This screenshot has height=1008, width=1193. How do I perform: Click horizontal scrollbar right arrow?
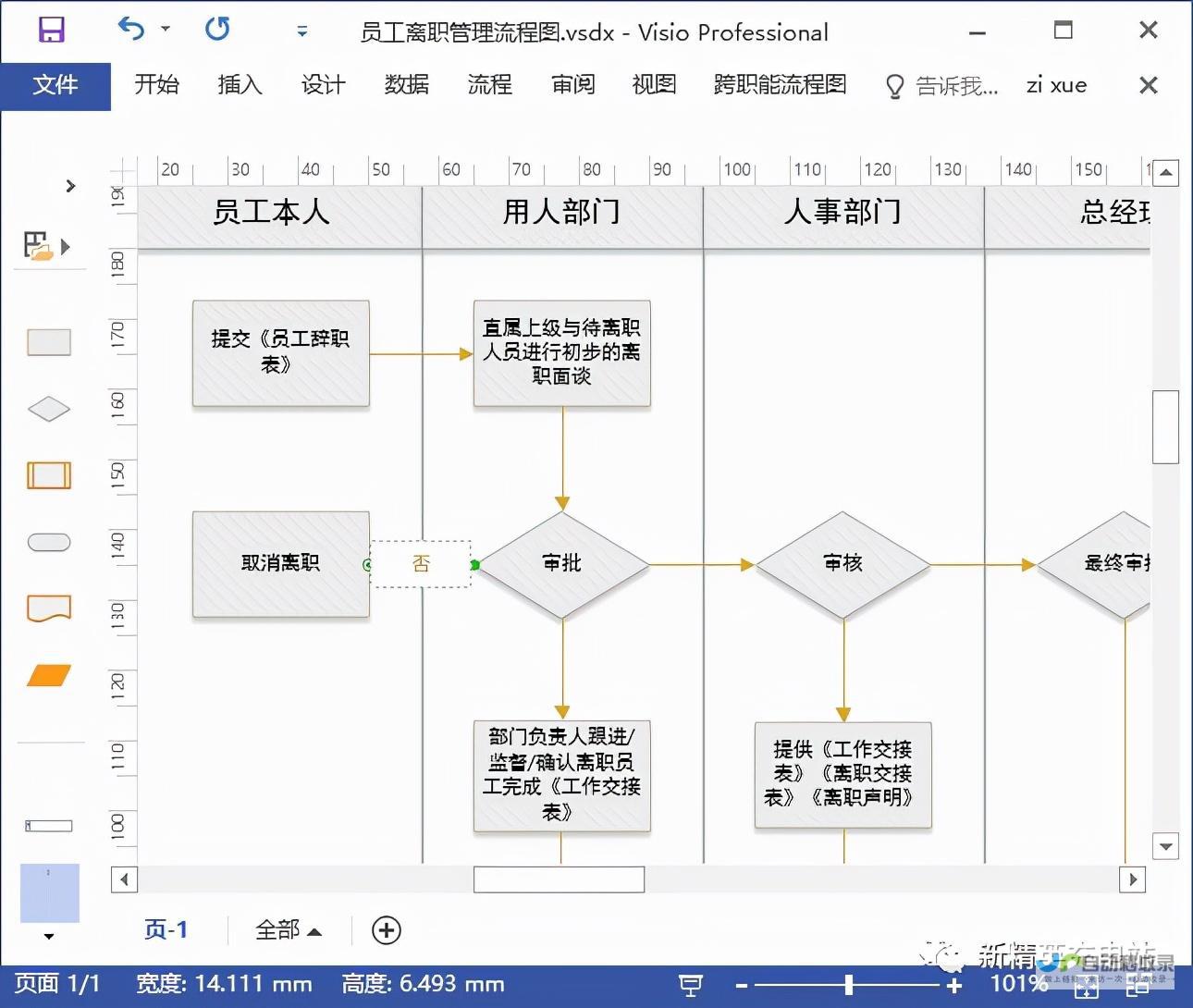(x=1133, y=879)
